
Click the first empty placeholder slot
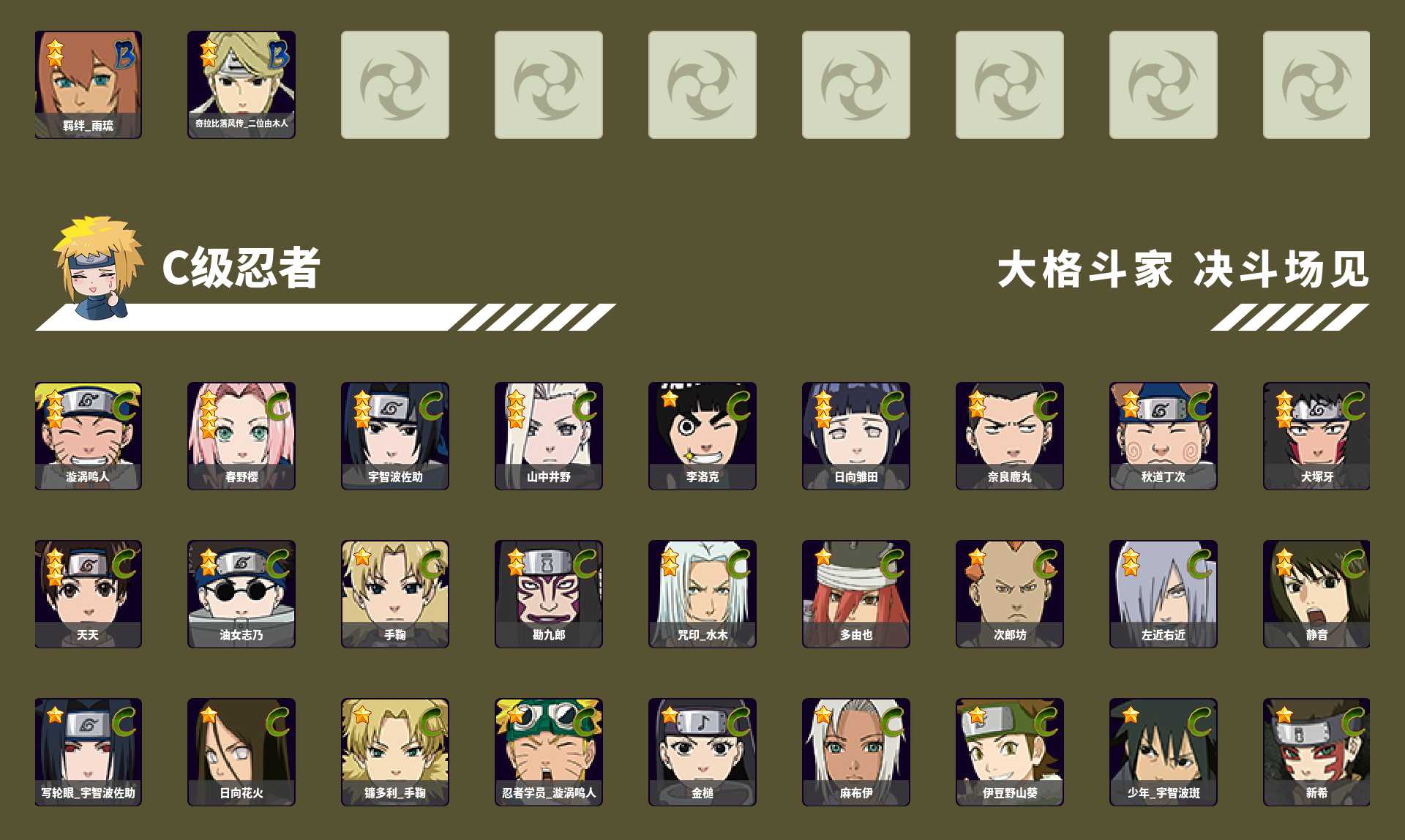tap(395, 84)
